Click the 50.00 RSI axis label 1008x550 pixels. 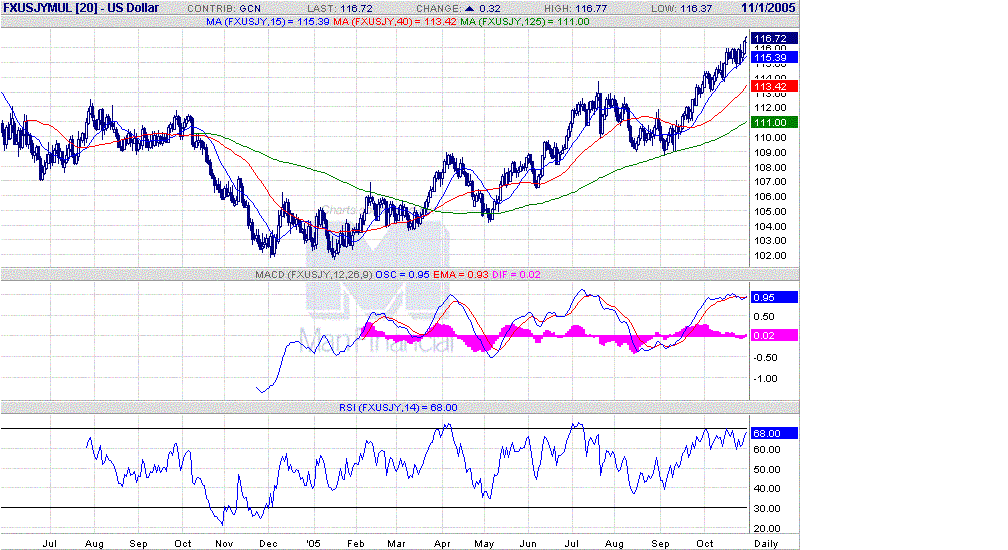click(x=767, y=470)
